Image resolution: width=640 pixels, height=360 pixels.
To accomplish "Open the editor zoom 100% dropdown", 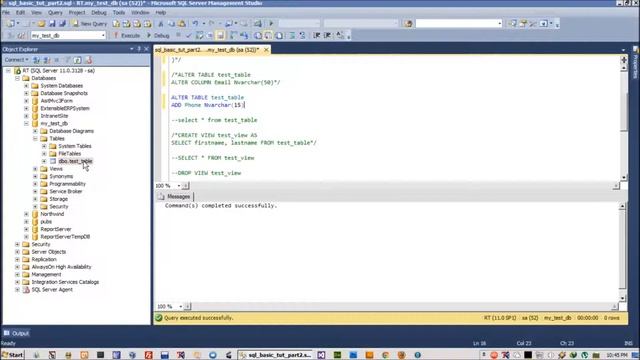I will pyautogui.click(x=179, y=186).
